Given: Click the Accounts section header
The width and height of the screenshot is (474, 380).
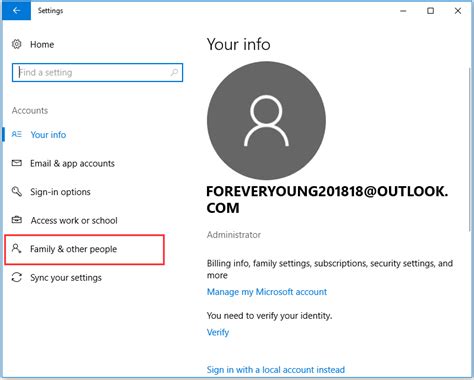Looking at the screenshot, I should 30,111.
